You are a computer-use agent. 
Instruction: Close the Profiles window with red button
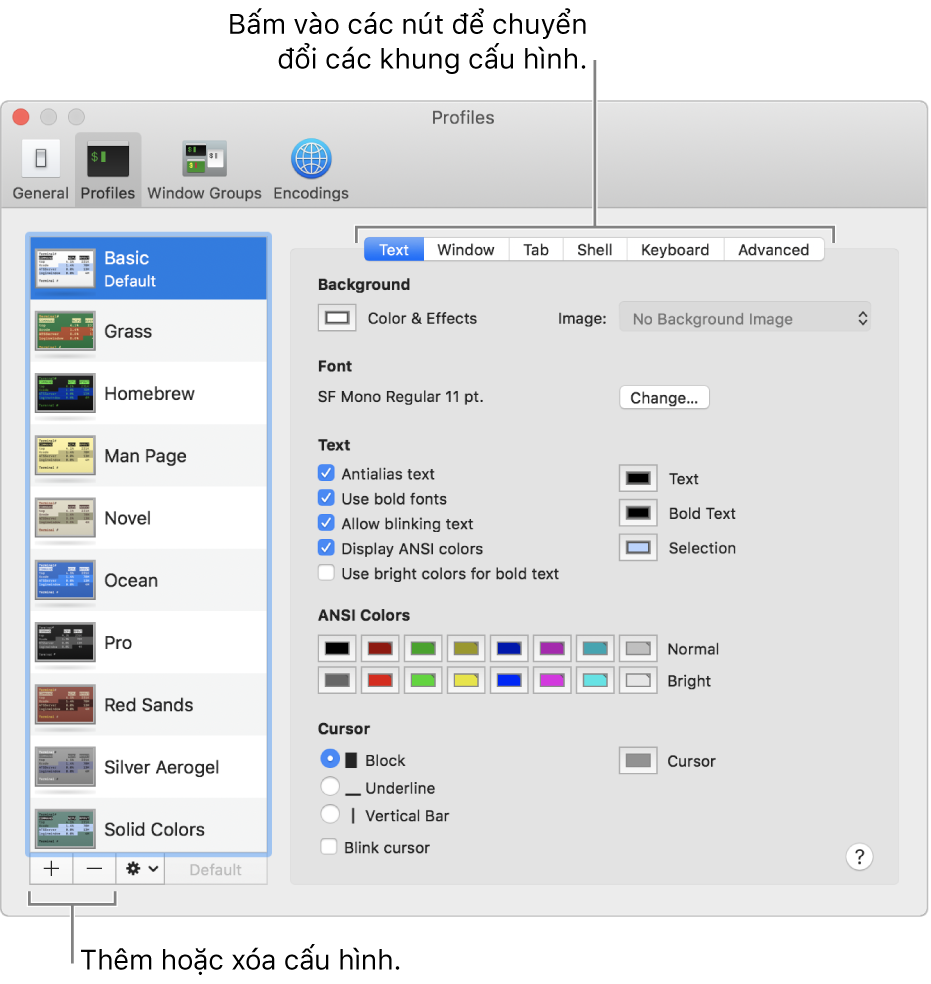coord(21,117)
